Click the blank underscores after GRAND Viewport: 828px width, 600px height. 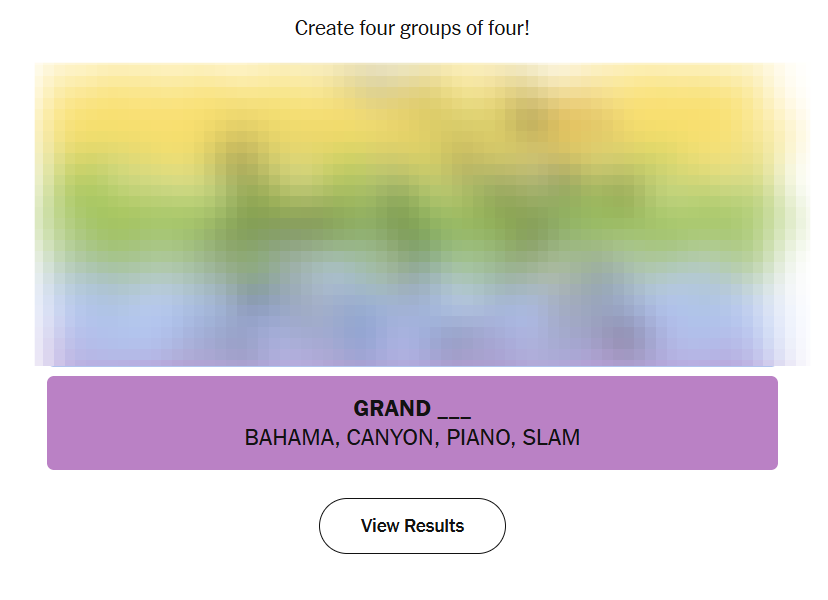(454, 409)
